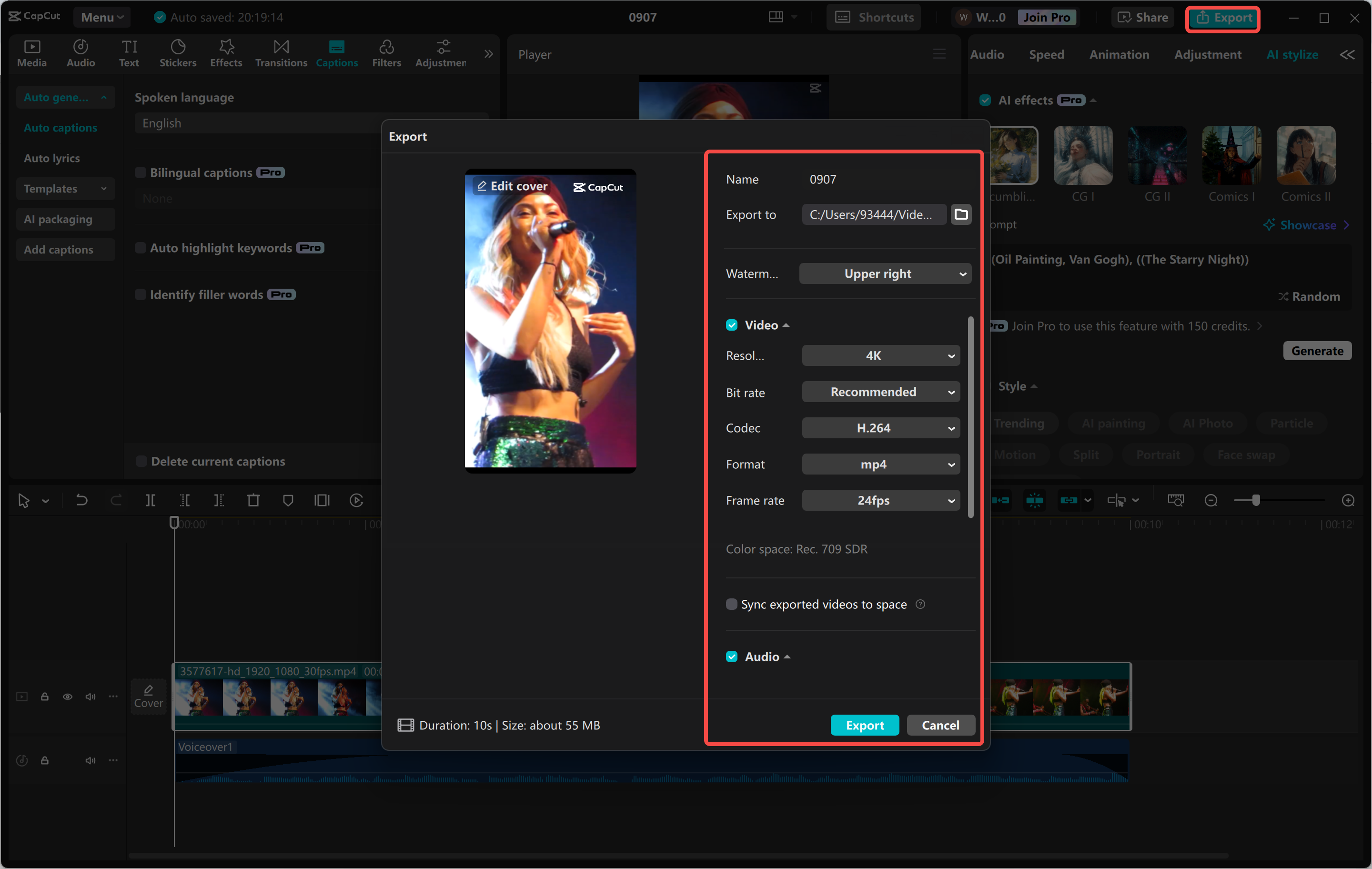Open the Stickers panel
1372x869 pixels.
tap(178, 53)
